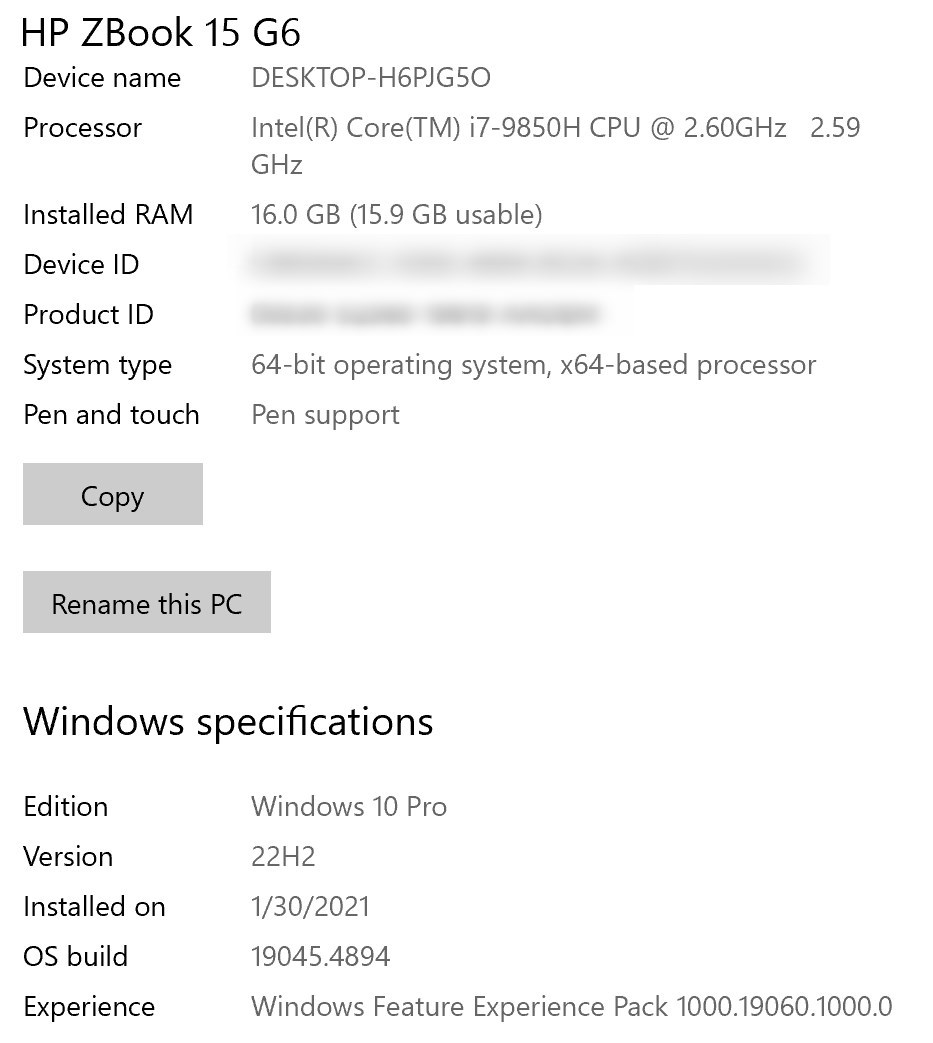Click the Rename this PC button
Screen dimensions: 933x1043
pyautogui.click(x=146, y=602)
